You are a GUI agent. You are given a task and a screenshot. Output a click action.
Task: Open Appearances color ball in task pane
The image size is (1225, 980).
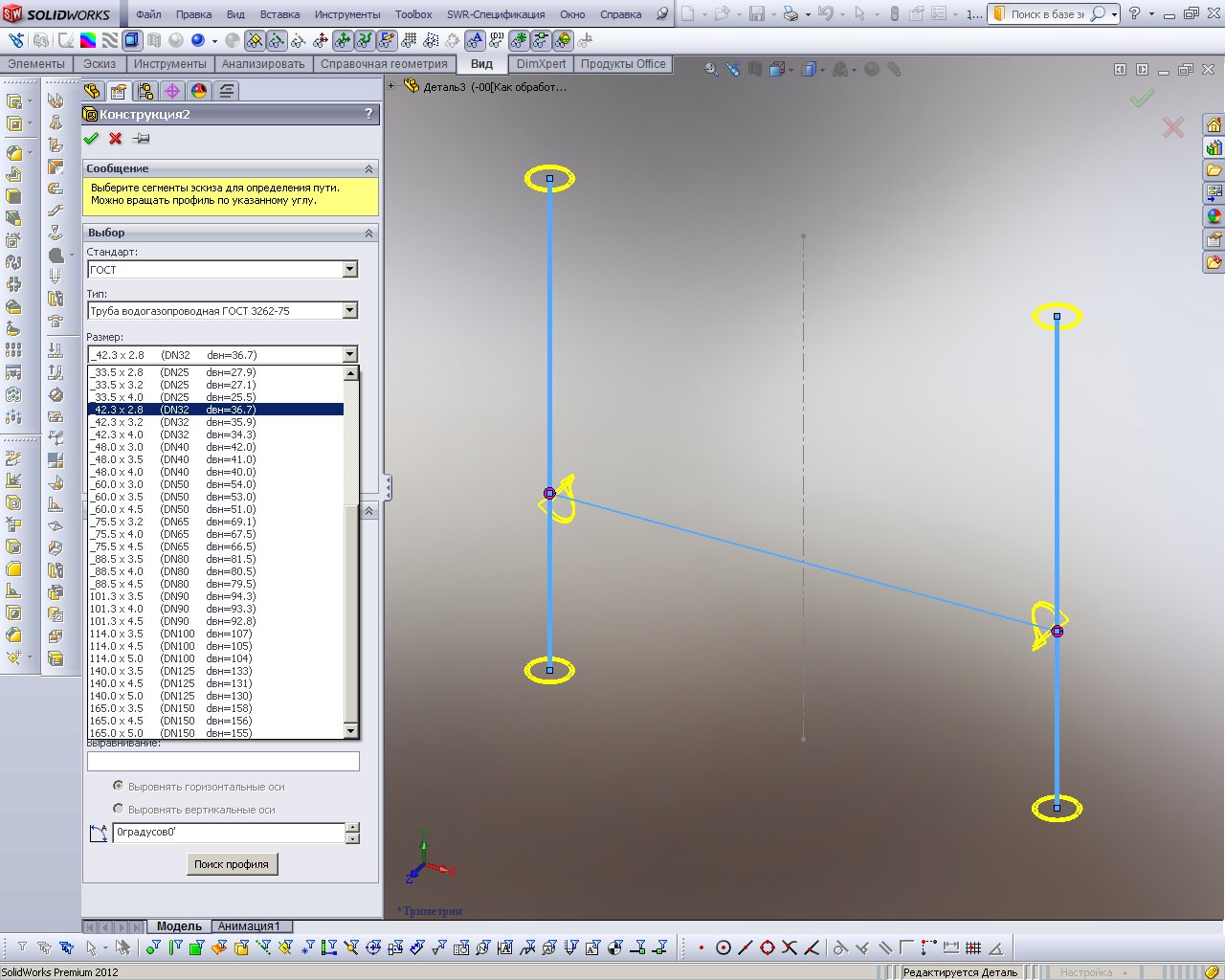click(x=1214, y=216)
